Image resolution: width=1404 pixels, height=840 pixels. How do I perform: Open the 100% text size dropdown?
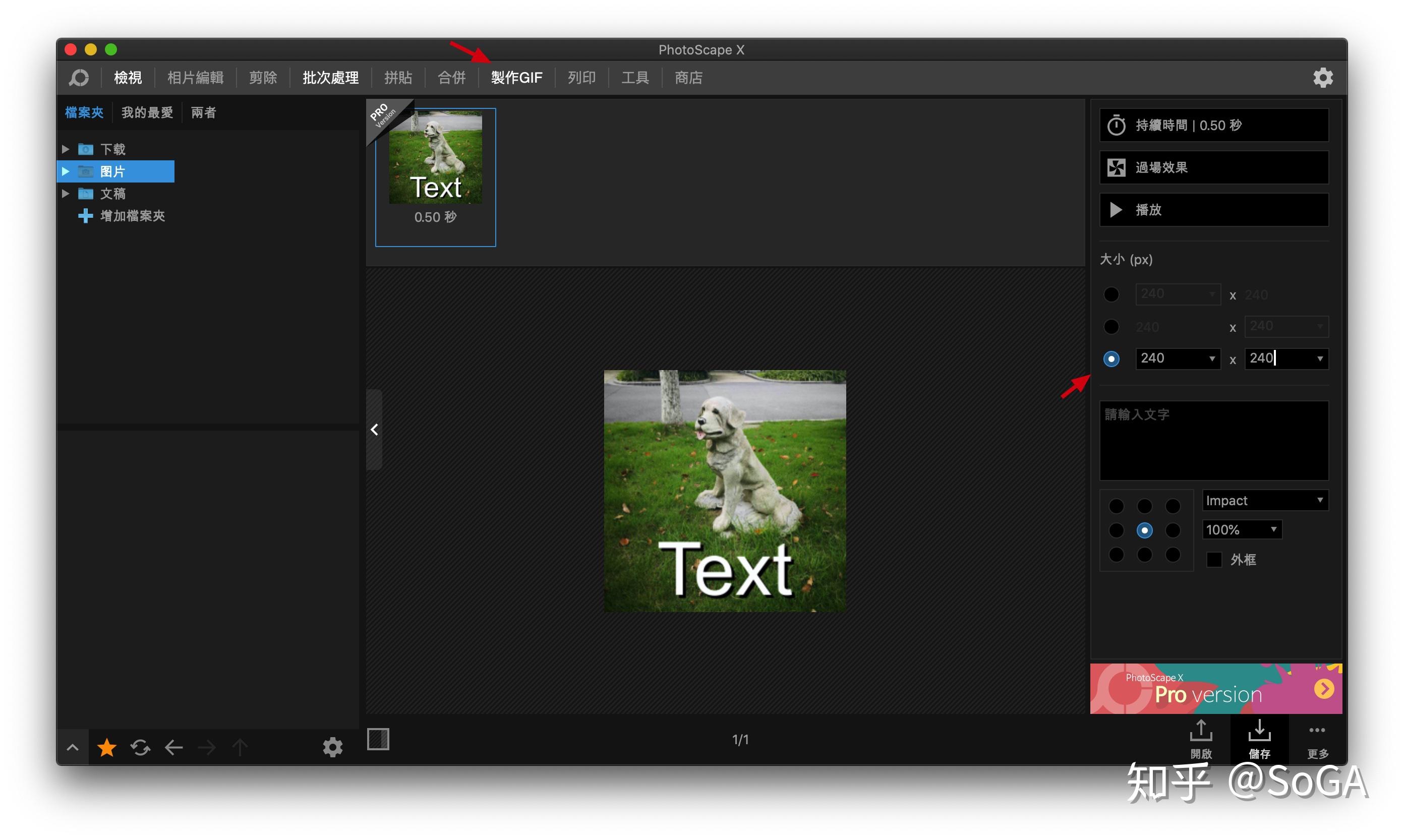coord(1242,530)
